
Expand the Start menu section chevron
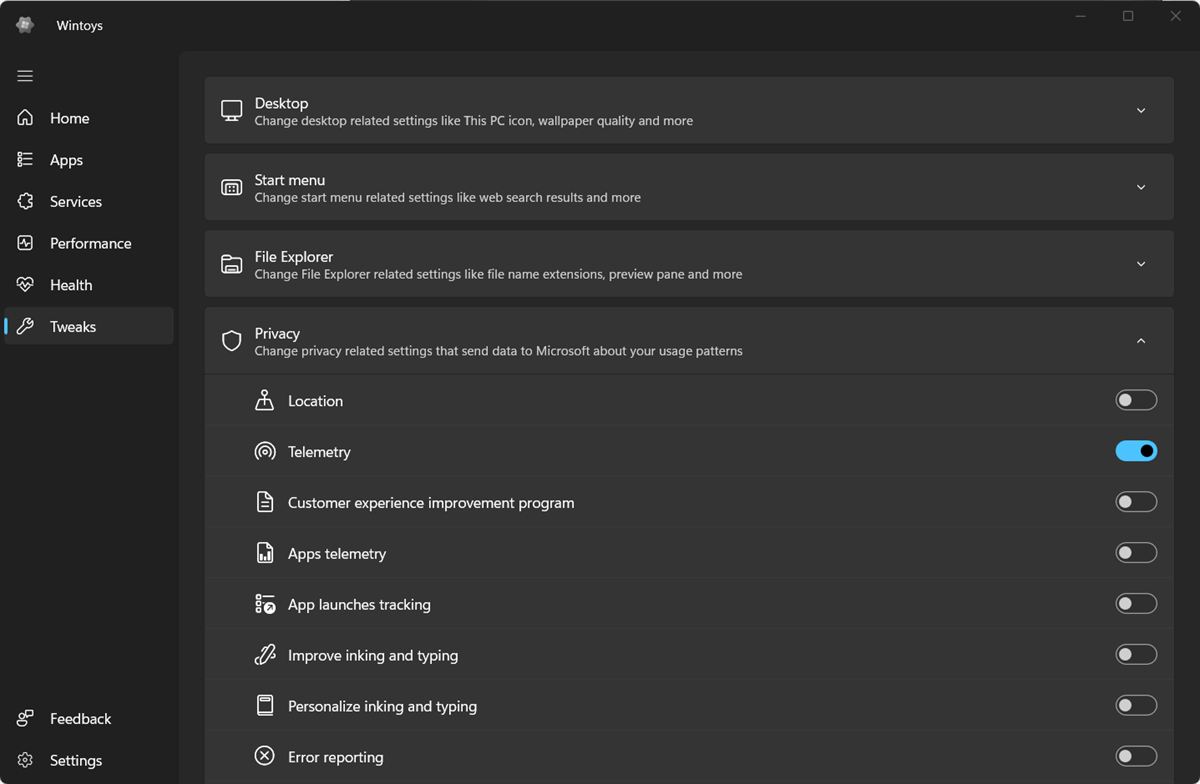point(1141,188)
